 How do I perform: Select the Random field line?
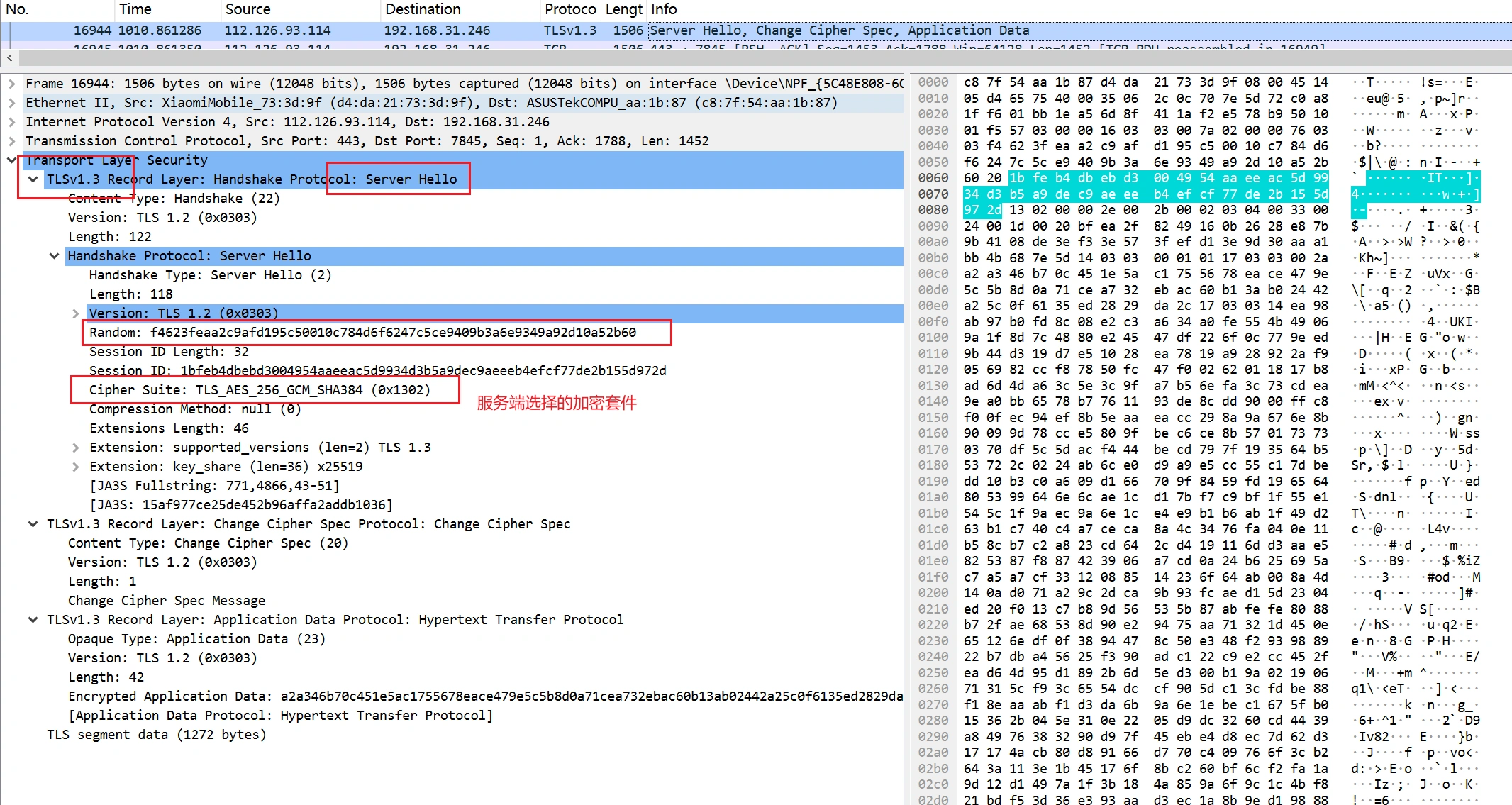[362, 333]
